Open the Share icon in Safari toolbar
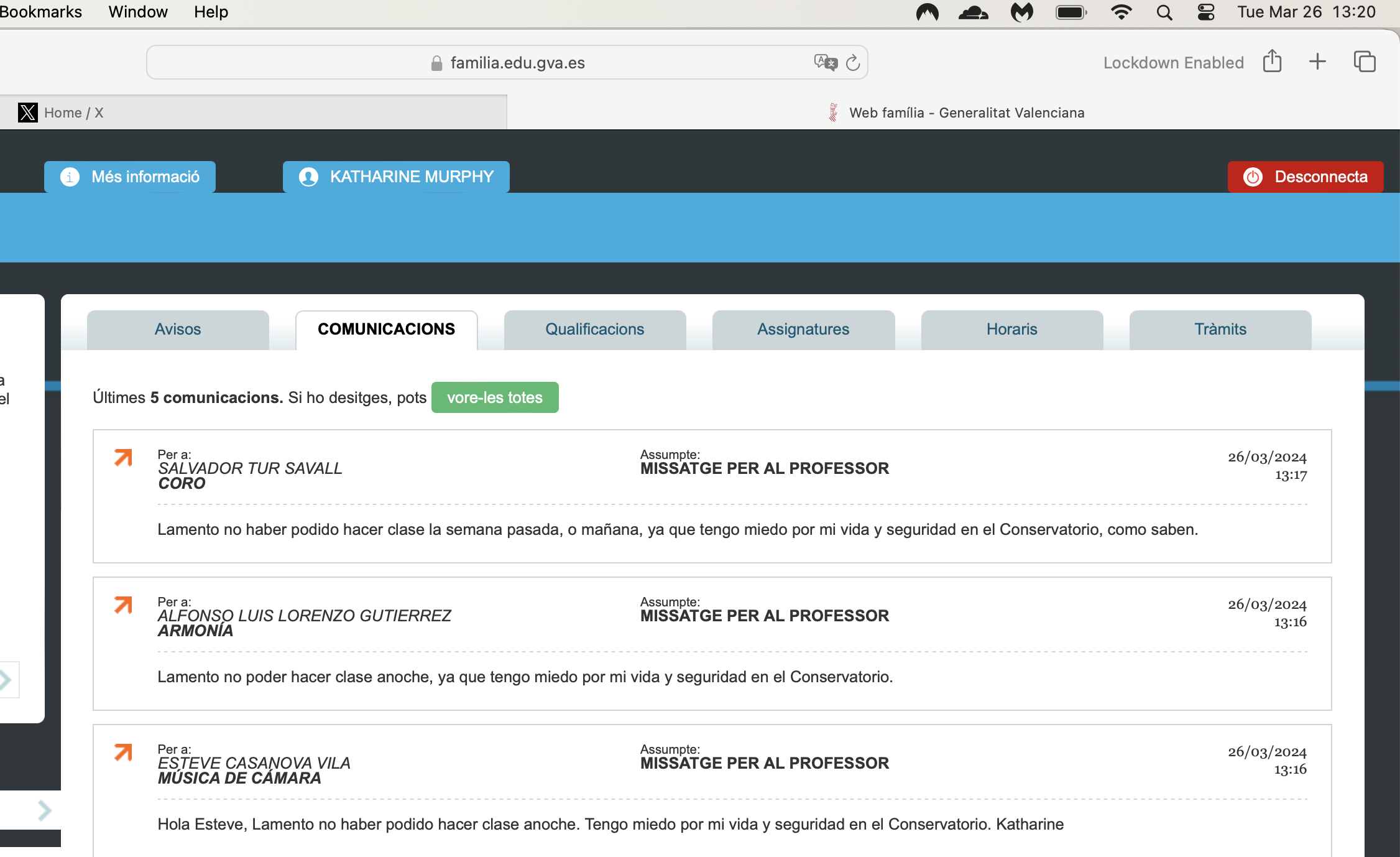1400x857 pixels. [1272, 62]
